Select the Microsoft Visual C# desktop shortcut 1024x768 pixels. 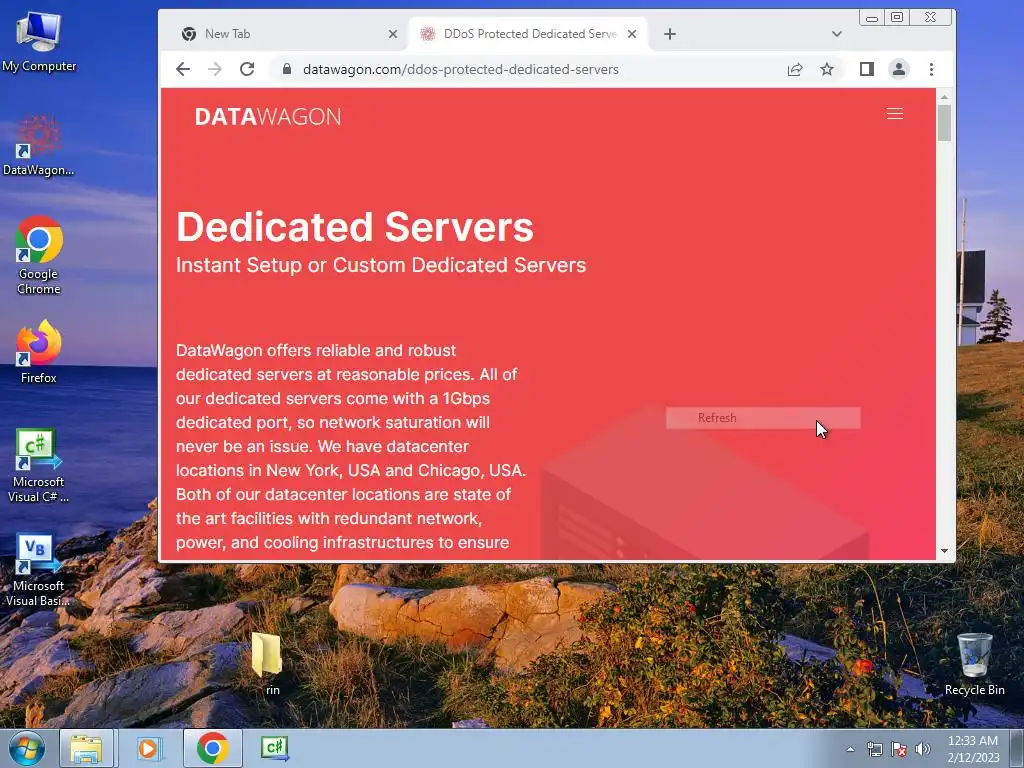[39, 466]
